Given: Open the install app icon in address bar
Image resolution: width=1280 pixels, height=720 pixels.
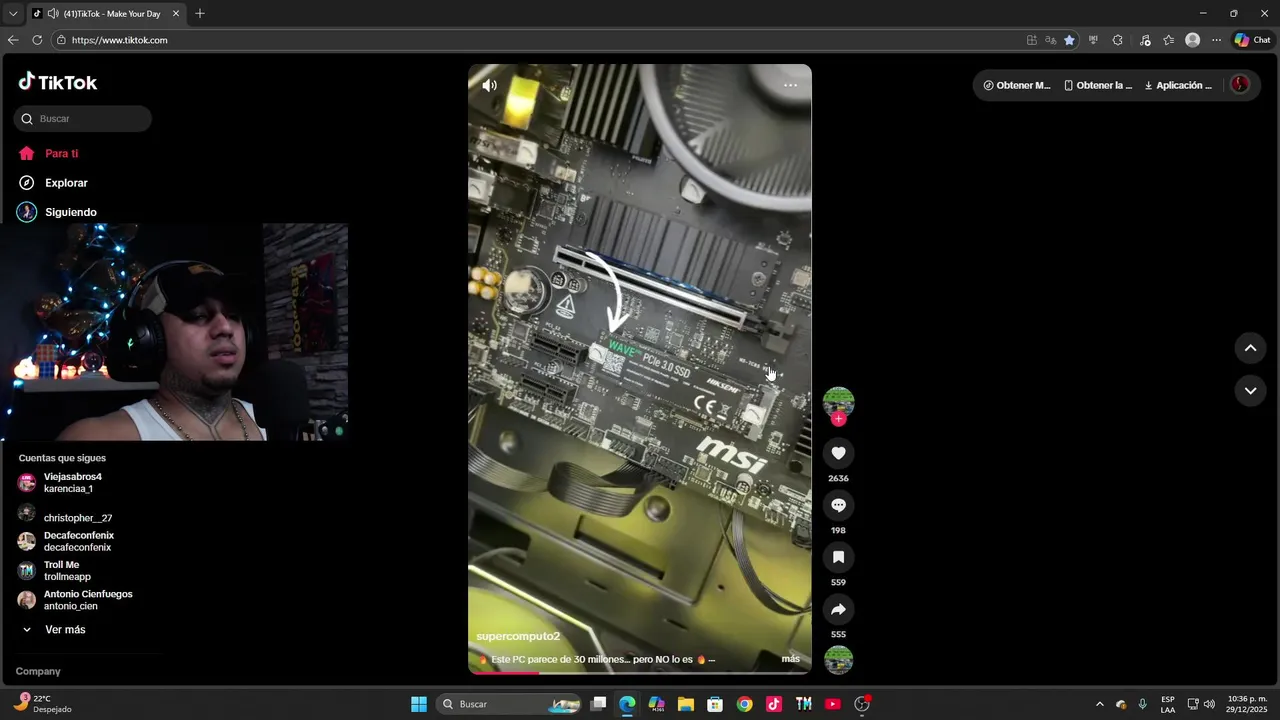Looking at the screenshot, I should (x=1032, y=40).
